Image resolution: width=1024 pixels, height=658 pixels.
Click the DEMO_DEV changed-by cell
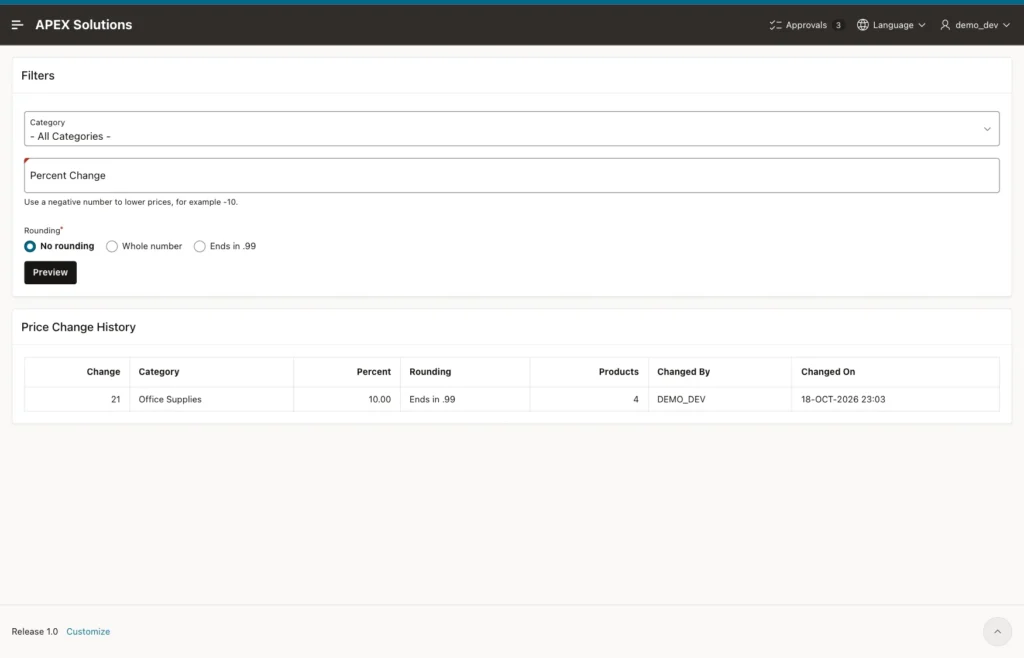click(x=681, y=399)
